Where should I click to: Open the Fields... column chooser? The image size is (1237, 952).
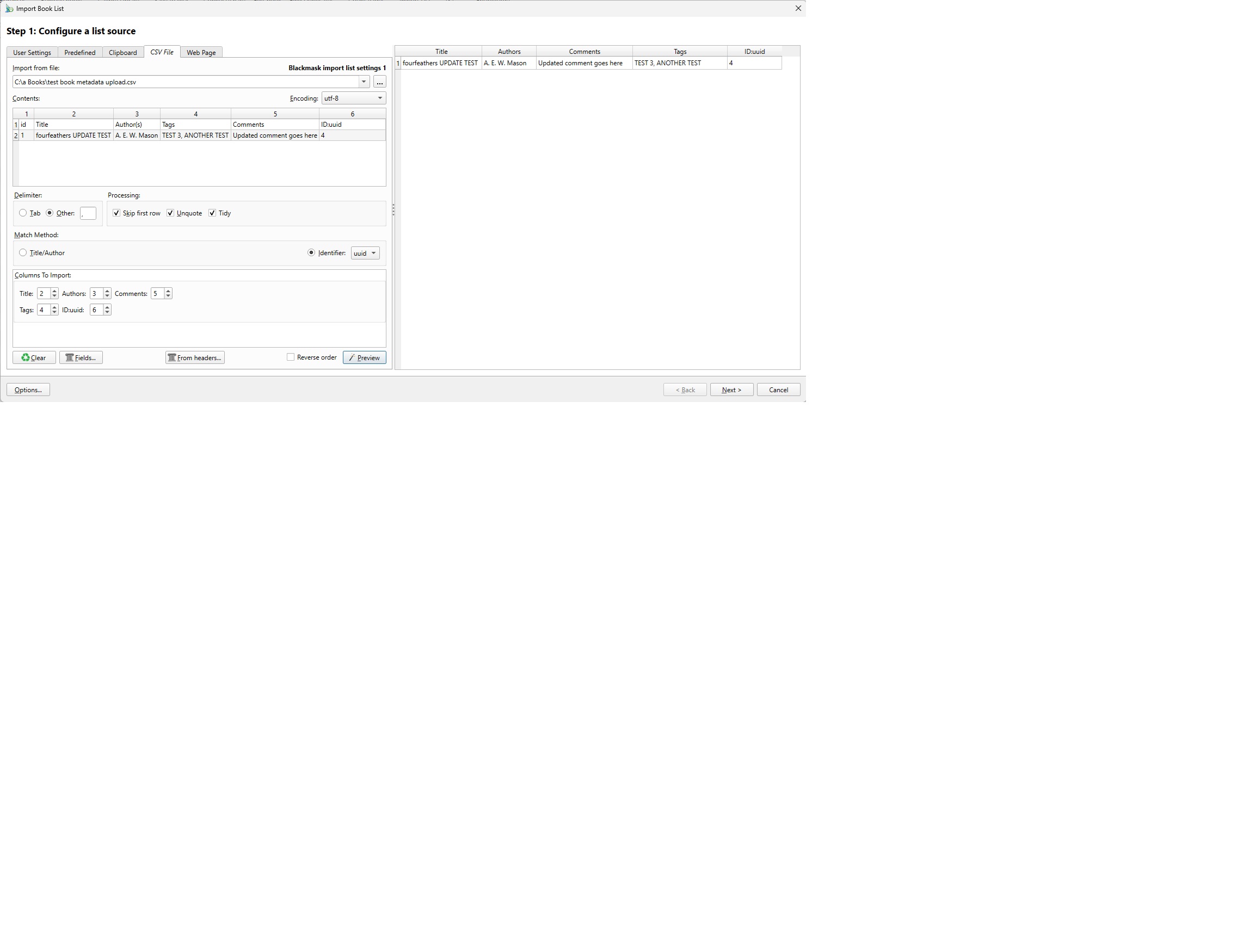click(x=81, y=357)
